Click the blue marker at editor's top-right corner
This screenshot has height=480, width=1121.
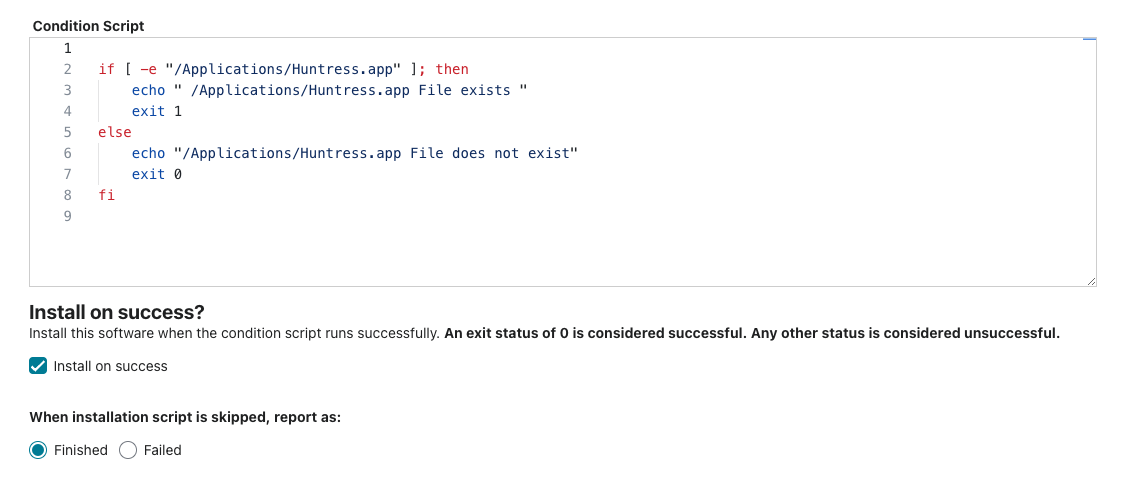1090,39
